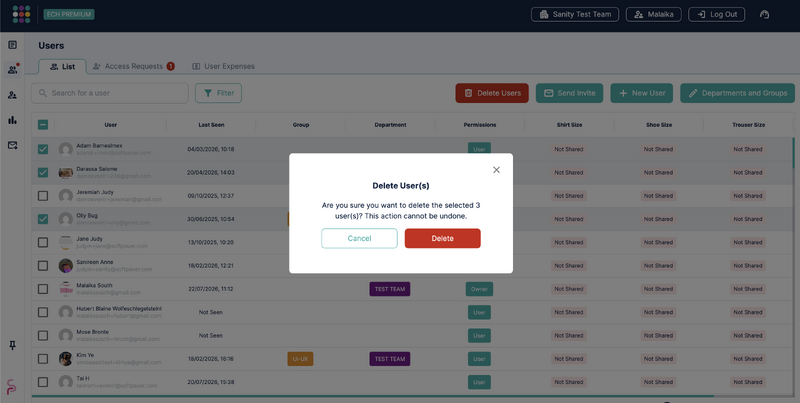Click the Log Out button

(716, 14)
